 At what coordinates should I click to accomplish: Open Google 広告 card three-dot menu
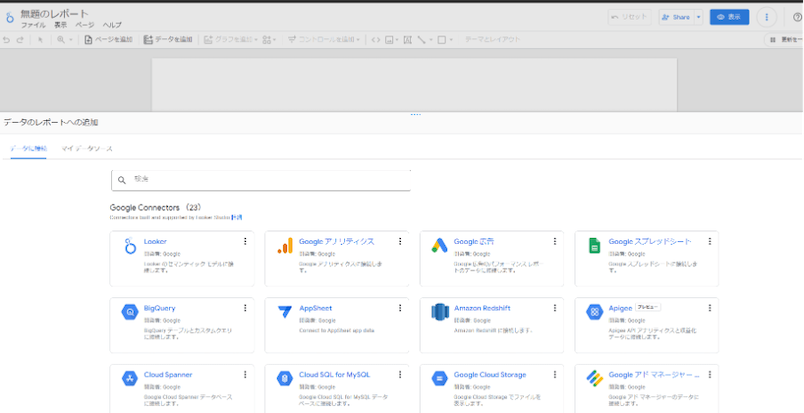(555, 241)
